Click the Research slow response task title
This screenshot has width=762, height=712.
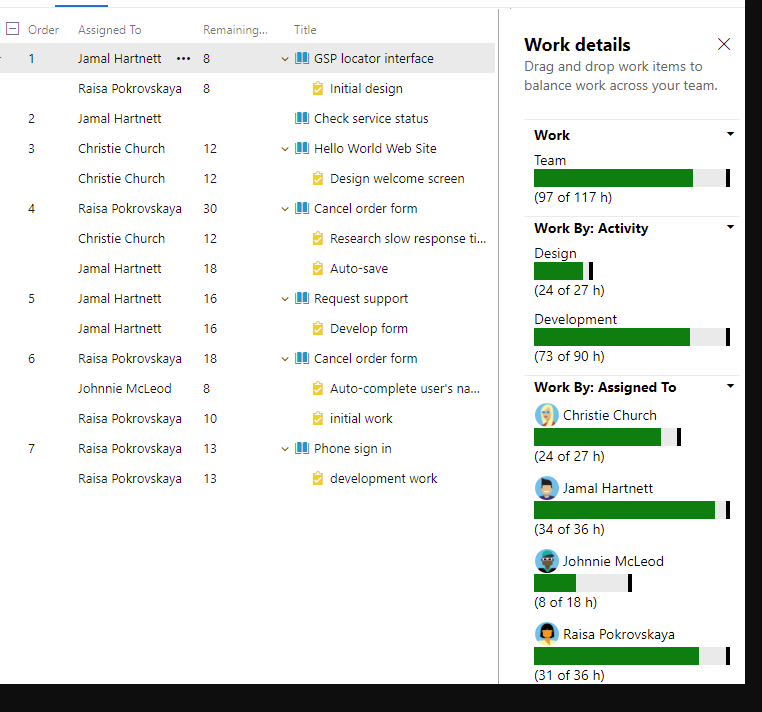(x=408, y=238)
